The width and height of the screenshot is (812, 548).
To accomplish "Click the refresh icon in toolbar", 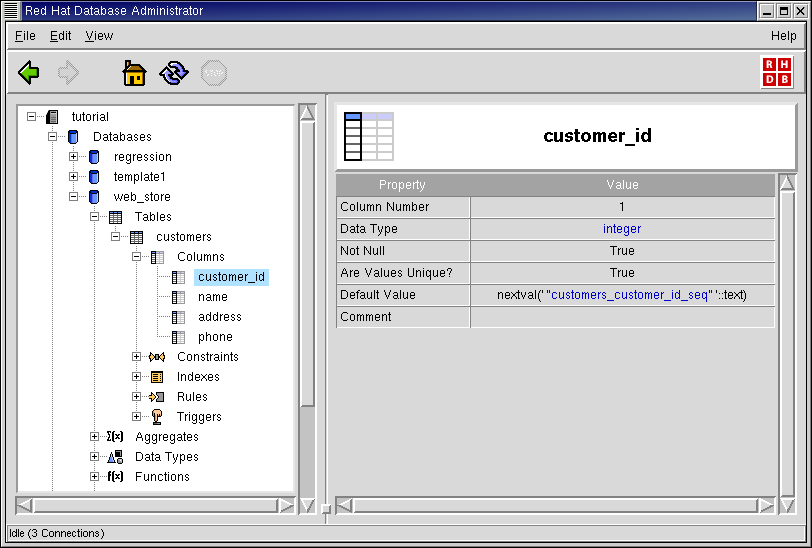I will pyautogui.click(x=174, y=73).
